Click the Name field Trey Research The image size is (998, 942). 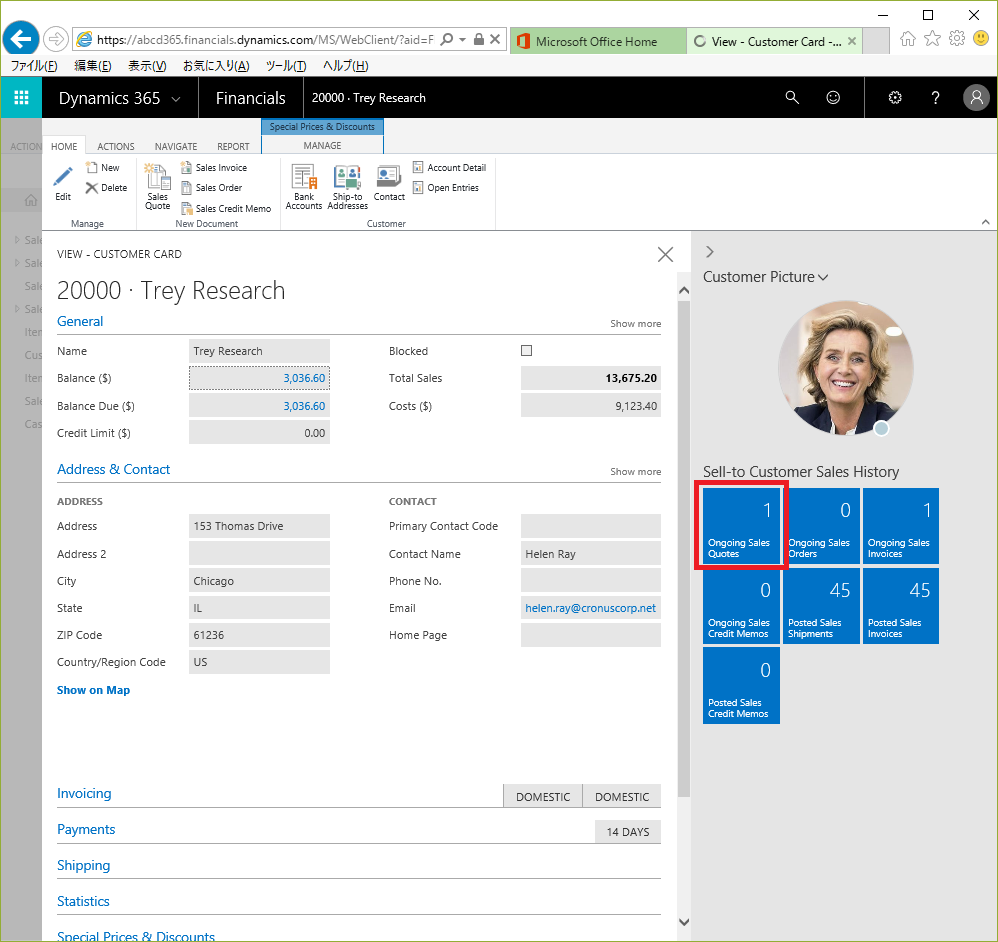pos(259,351)
